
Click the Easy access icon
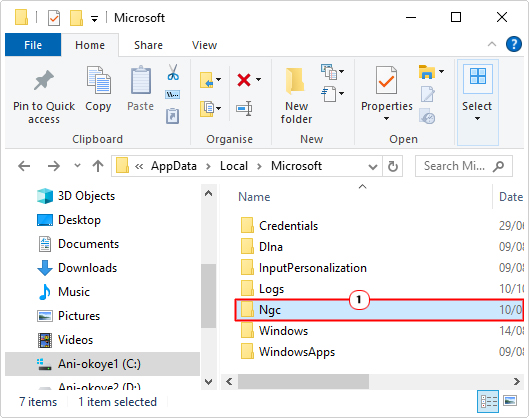329,93
